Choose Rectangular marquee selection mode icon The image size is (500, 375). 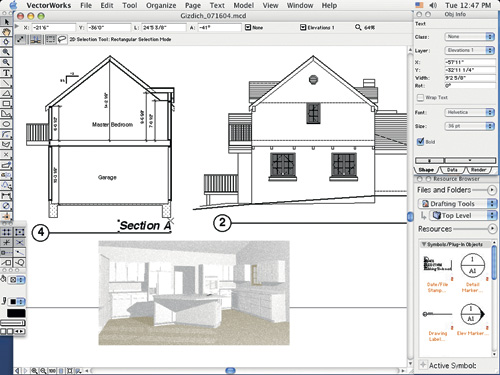[x=50, y=39]
